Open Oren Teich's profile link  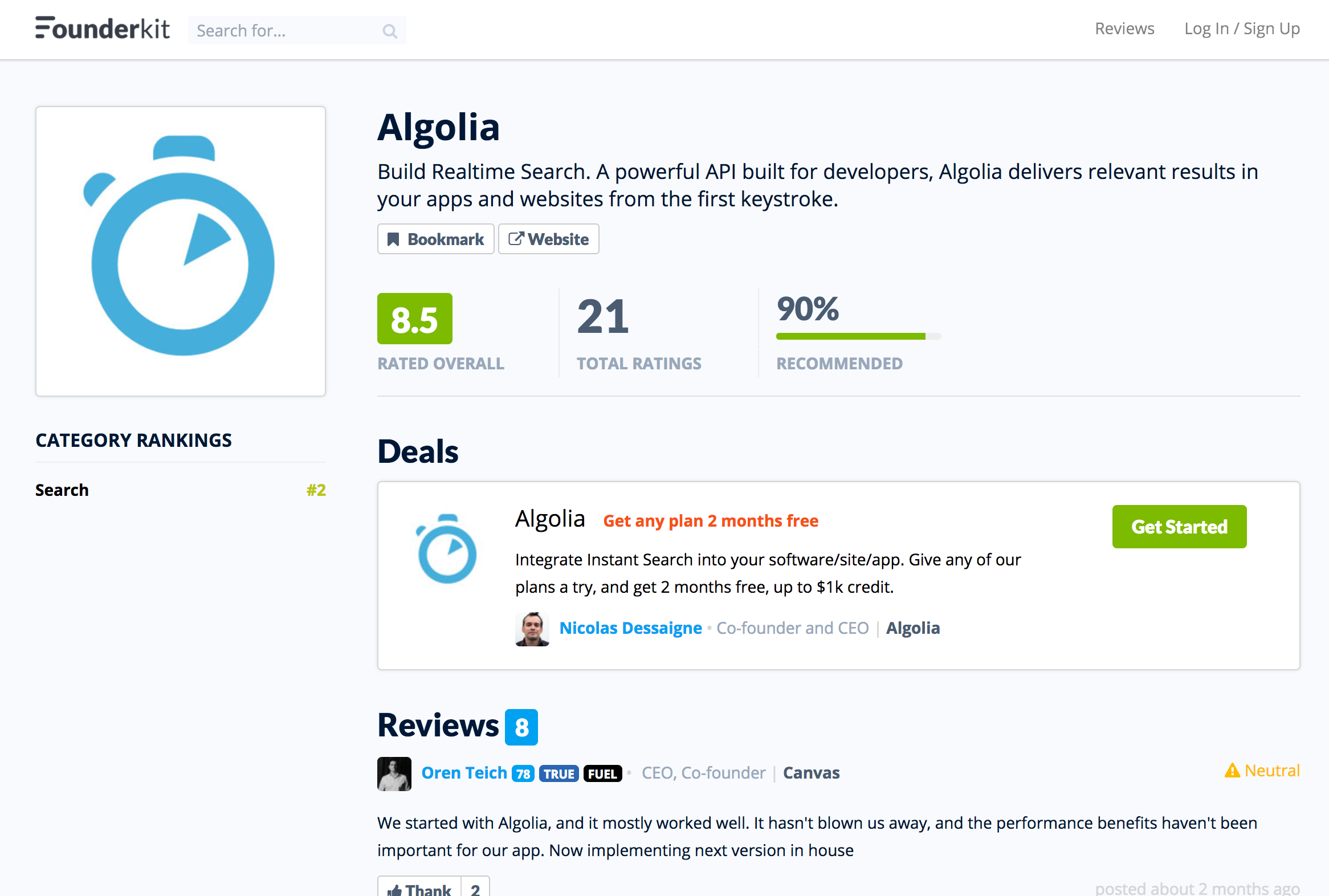pyautogui.click(x=464, y=772)
